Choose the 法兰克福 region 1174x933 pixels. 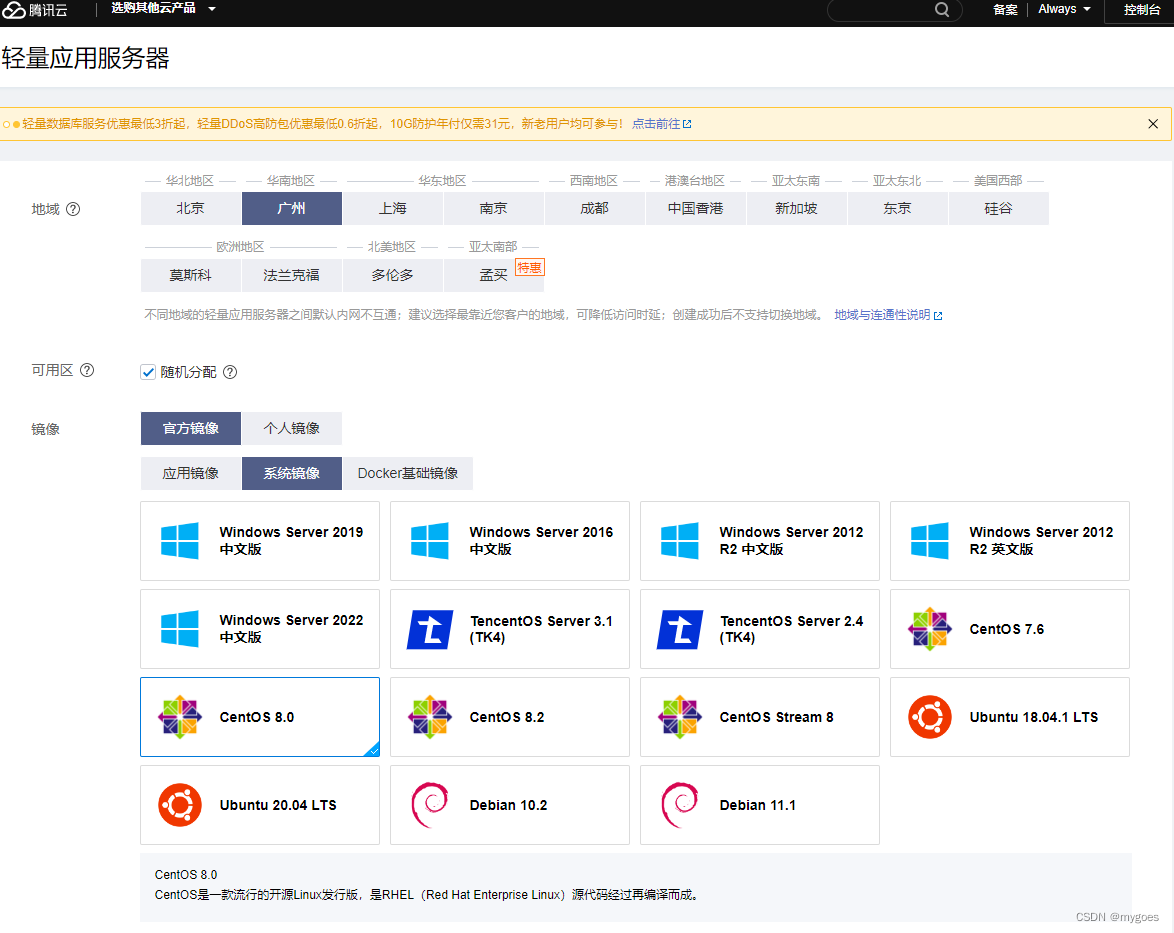(x=292, y=276)
